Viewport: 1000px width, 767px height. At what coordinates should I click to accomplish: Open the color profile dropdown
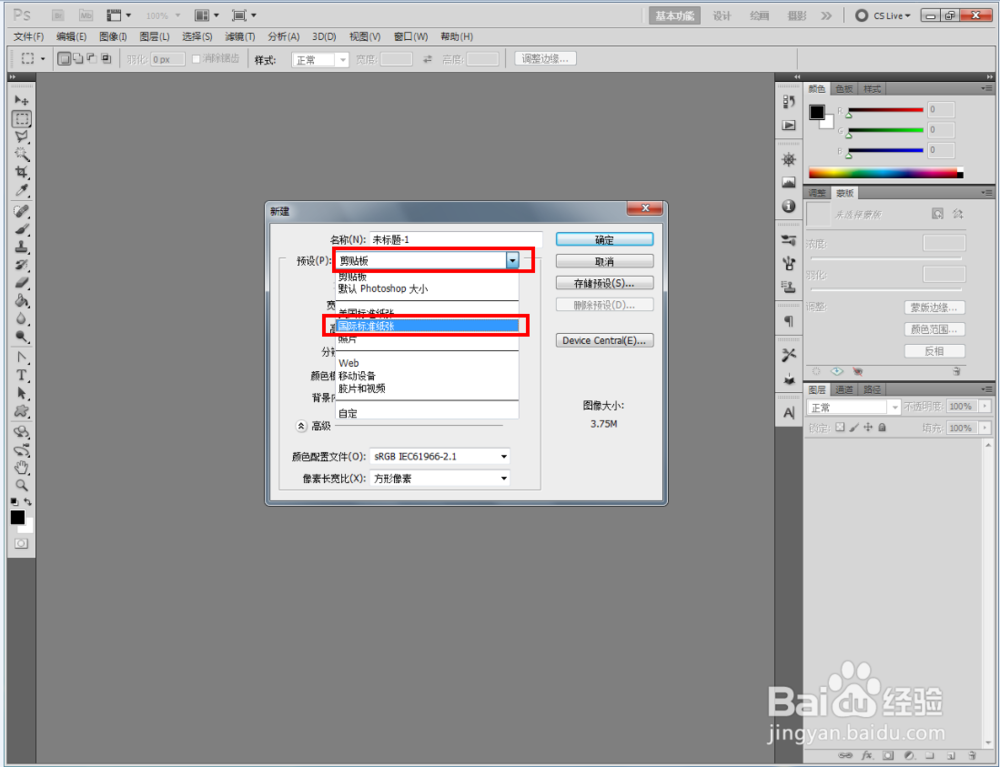pyautogui.click(x=439, y=457)
